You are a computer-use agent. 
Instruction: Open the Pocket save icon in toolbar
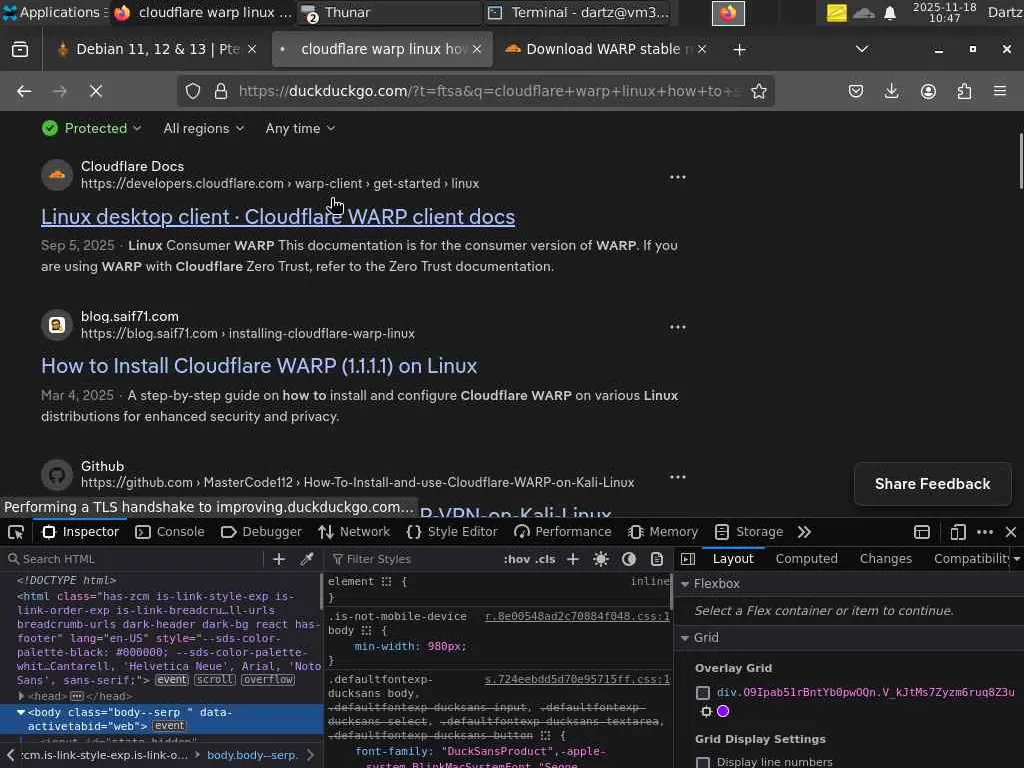coord(856,91)
